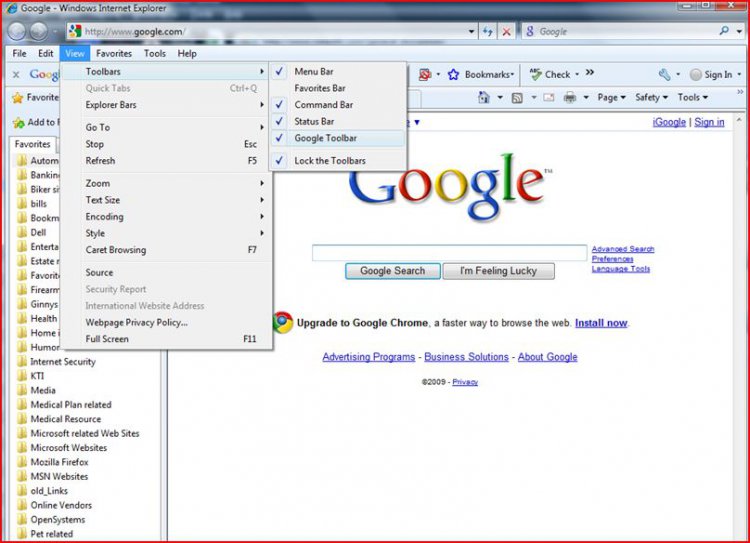Viewport: 750px width, 543px height.
Task: Click the Sign In toolbar button
Action: pos(711,75)
